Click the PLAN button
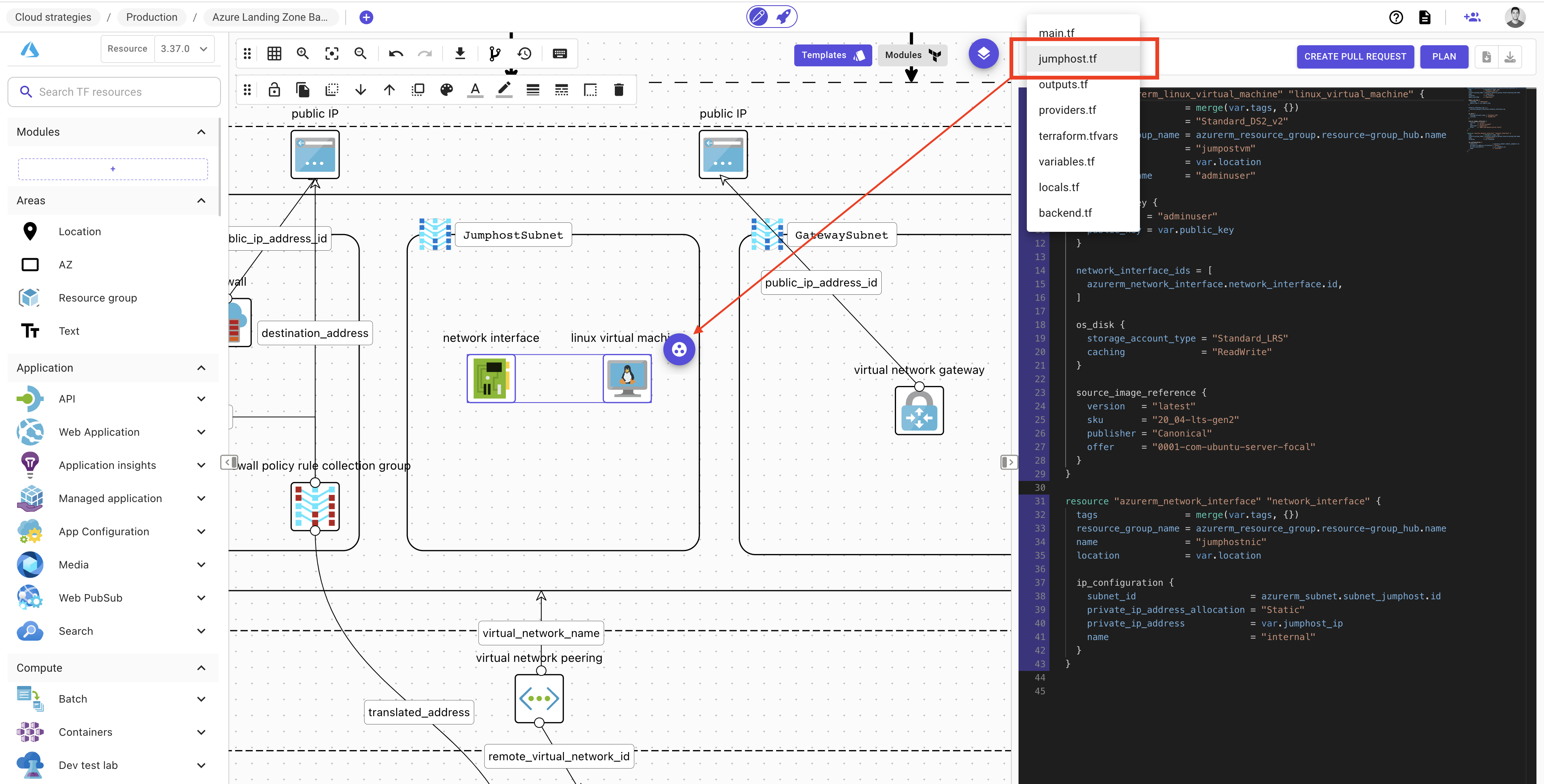The width and height of the screenshot is (1544, 784). [1443, 56]
